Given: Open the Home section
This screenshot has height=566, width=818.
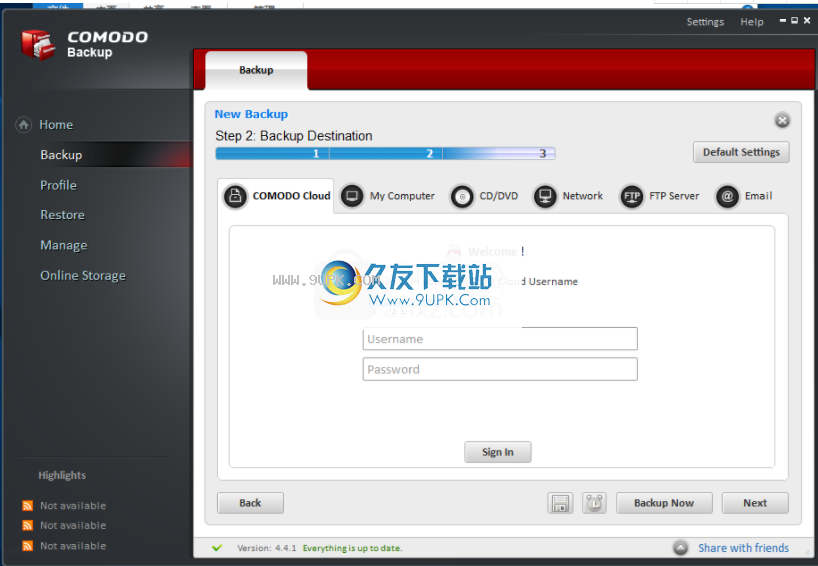Looking at the screenshot, I should coord(56,125).
